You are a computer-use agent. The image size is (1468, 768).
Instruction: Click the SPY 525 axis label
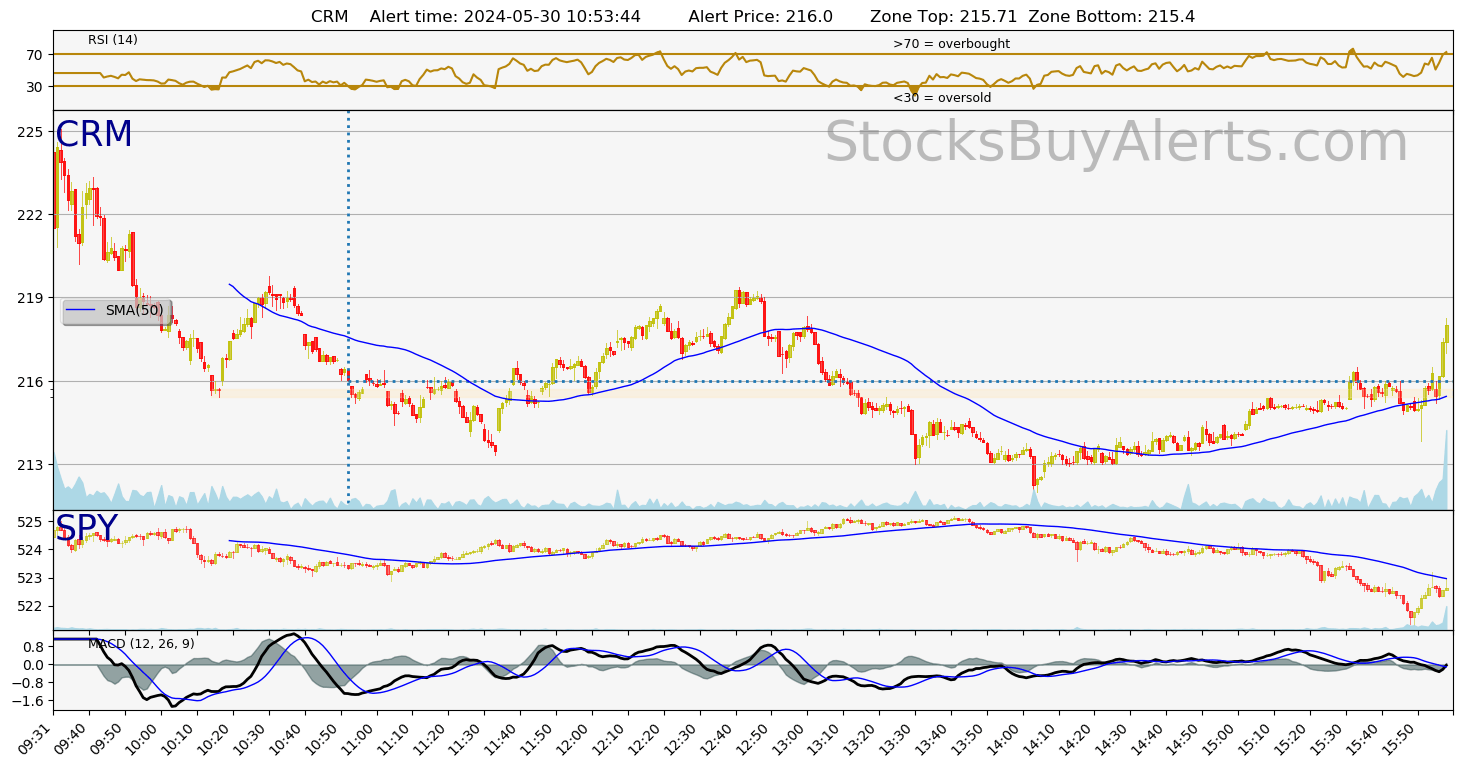coord(30,522)
